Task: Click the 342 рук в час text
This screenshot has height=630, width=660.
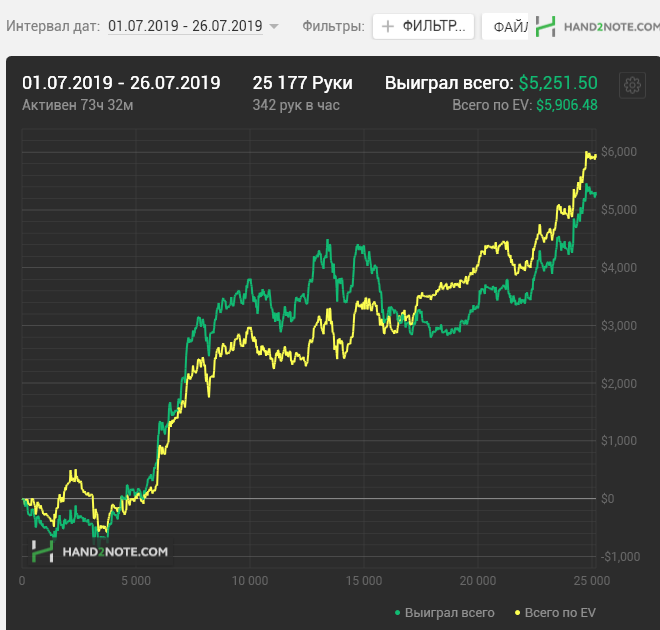Action: pyautogui.click(x=296, y=105)
